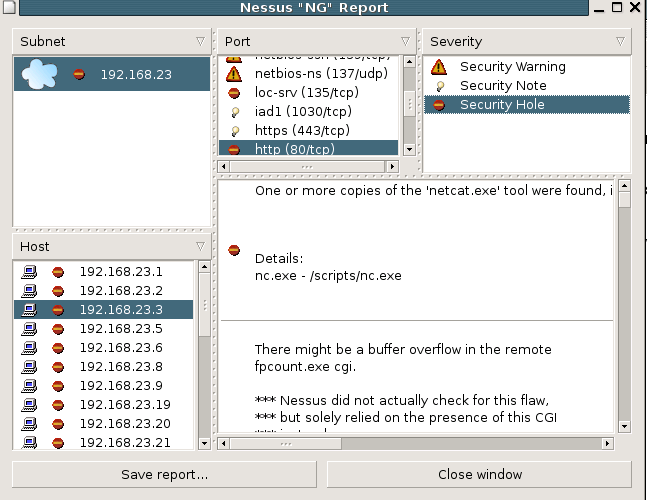
Task: Click the Host list scroll up arrow
Action: pyautogui.click(x=204, y=267)
